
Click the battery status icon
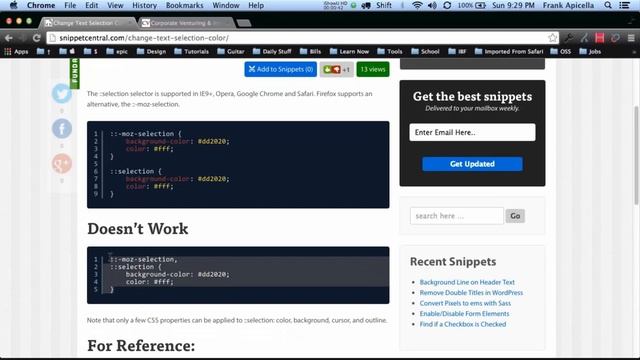(480, 5)
